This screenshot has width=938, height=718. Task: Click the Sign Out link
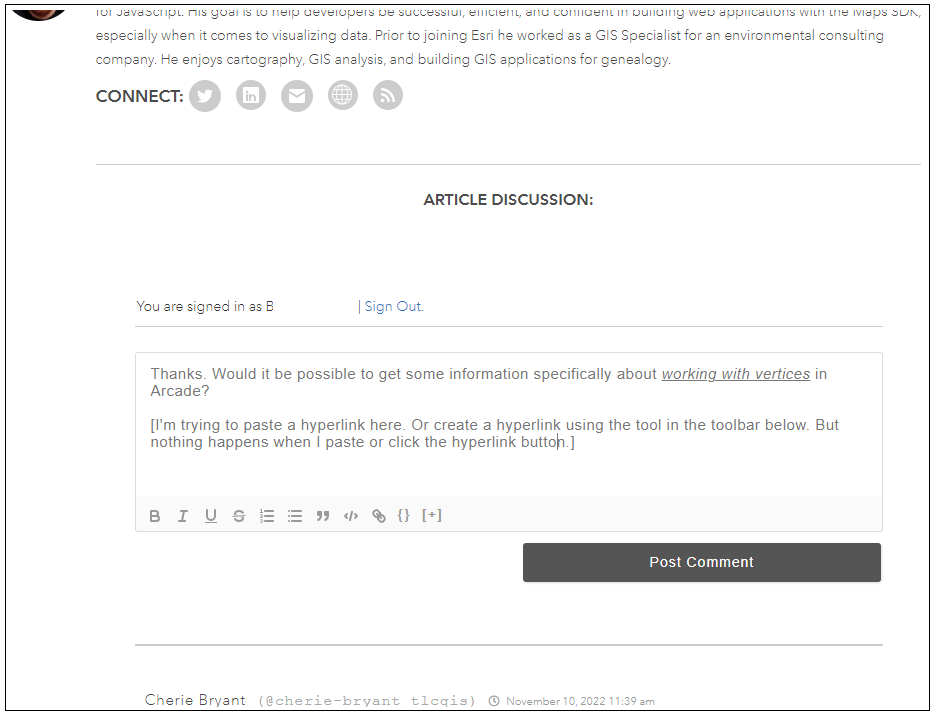[x=393, y=306]
